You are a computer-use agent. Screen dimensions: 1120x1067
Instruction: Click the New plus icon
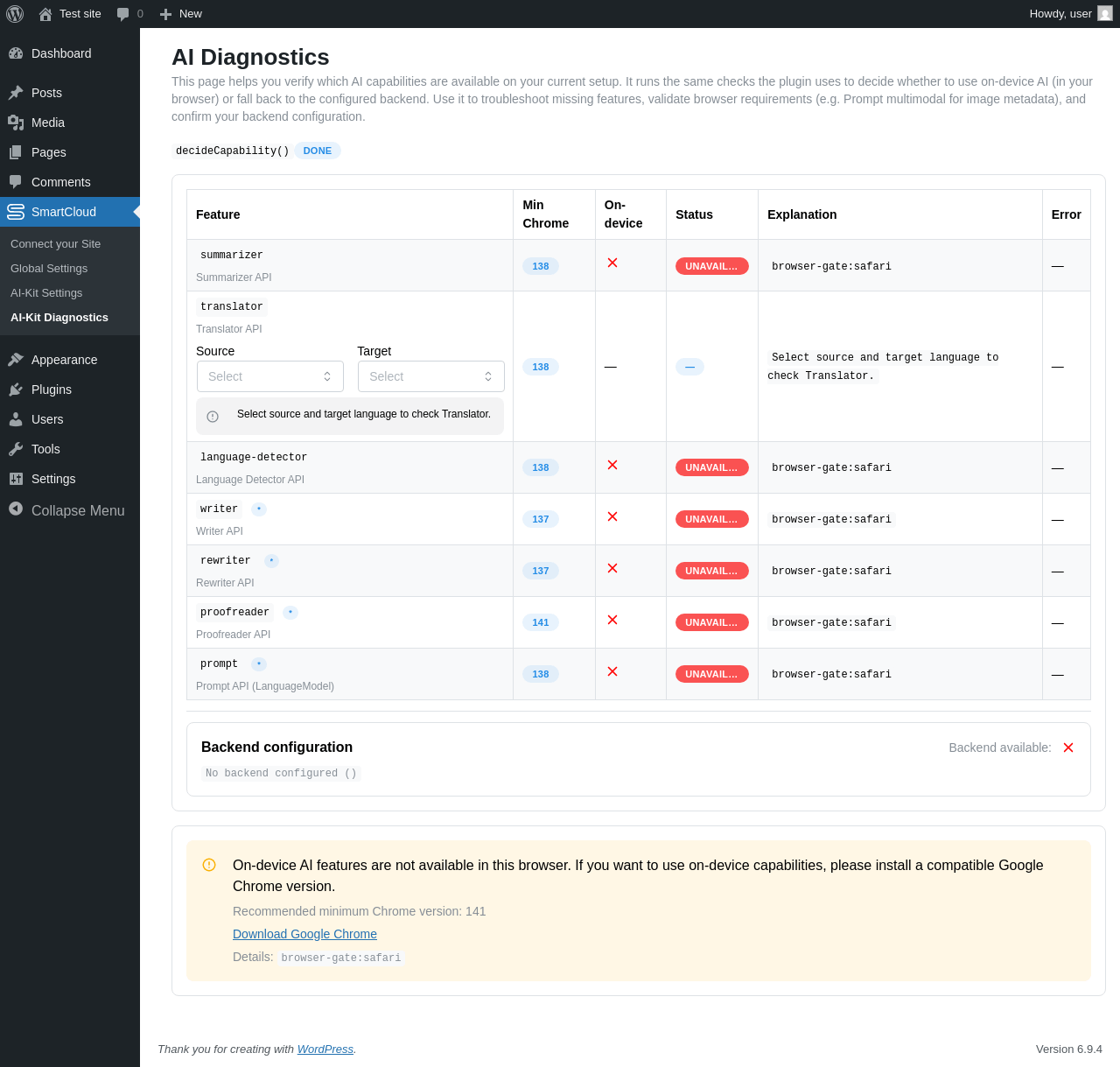point(165,14)
